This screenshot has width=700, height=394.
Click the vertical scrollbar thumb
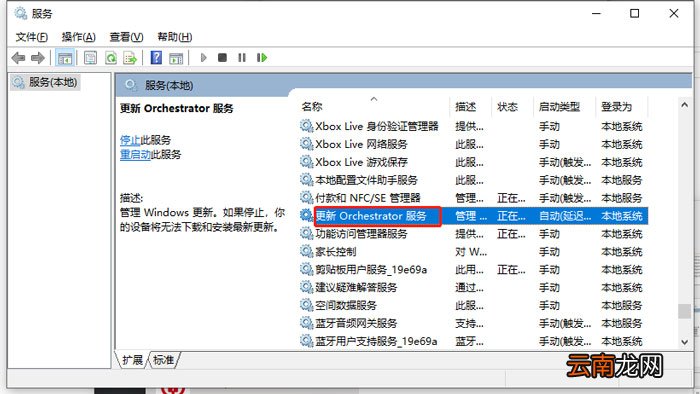[684, 311]
